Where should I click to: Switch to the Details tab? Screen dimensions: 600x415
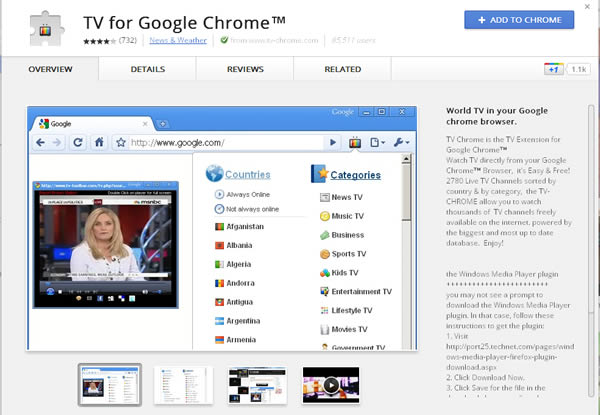pos(148,69)
